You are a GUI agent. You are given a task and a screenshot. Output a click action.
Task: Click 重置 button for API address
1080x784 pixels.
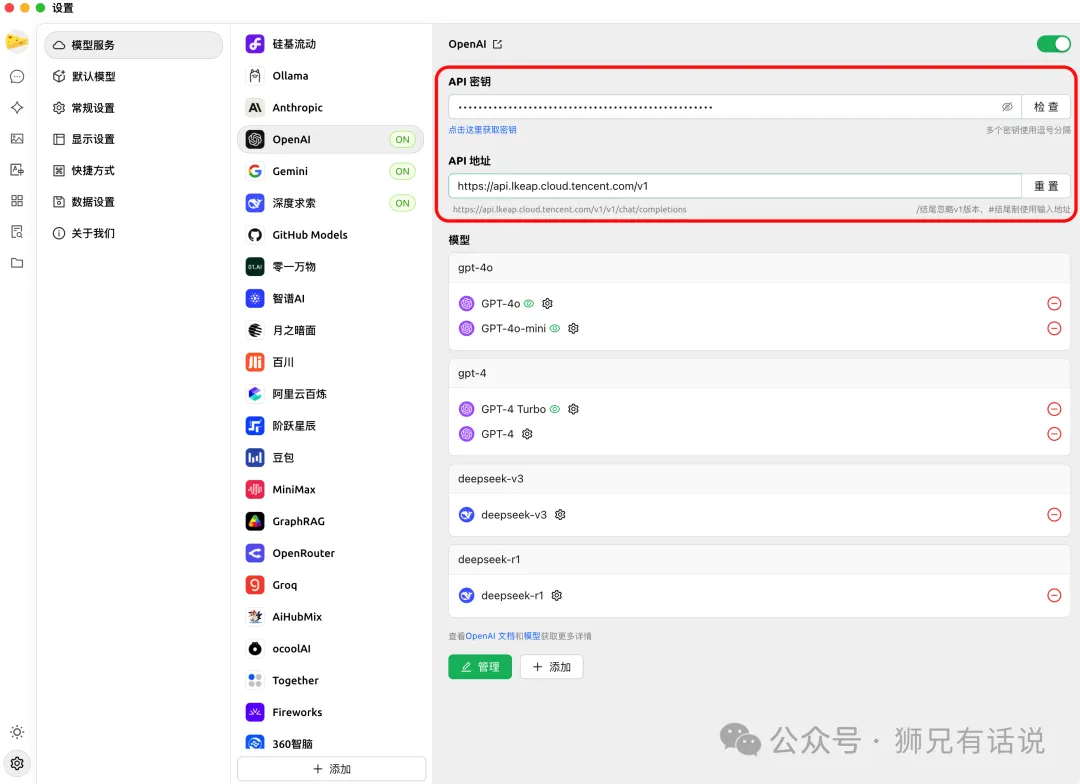point(1046,186)
